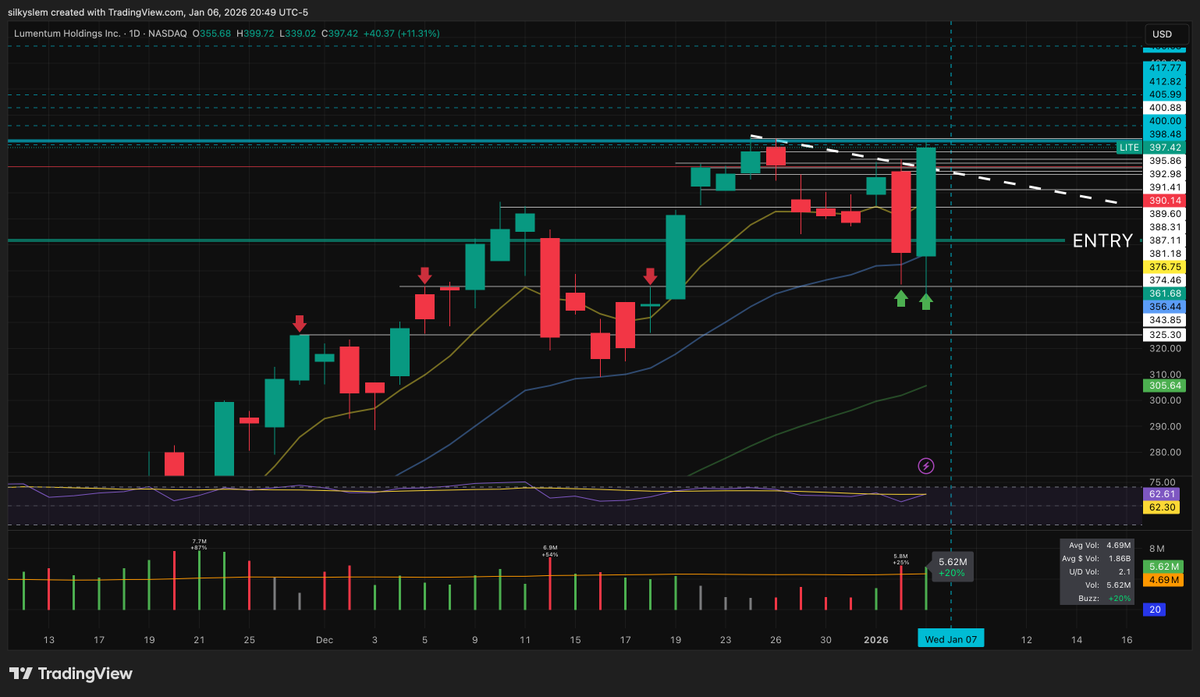The width and height of the screenshot is (1200, 697).
Task: Select the red down arrow above the Dec 18 candle
Action: pyautogui.click(x=650, y=276)
